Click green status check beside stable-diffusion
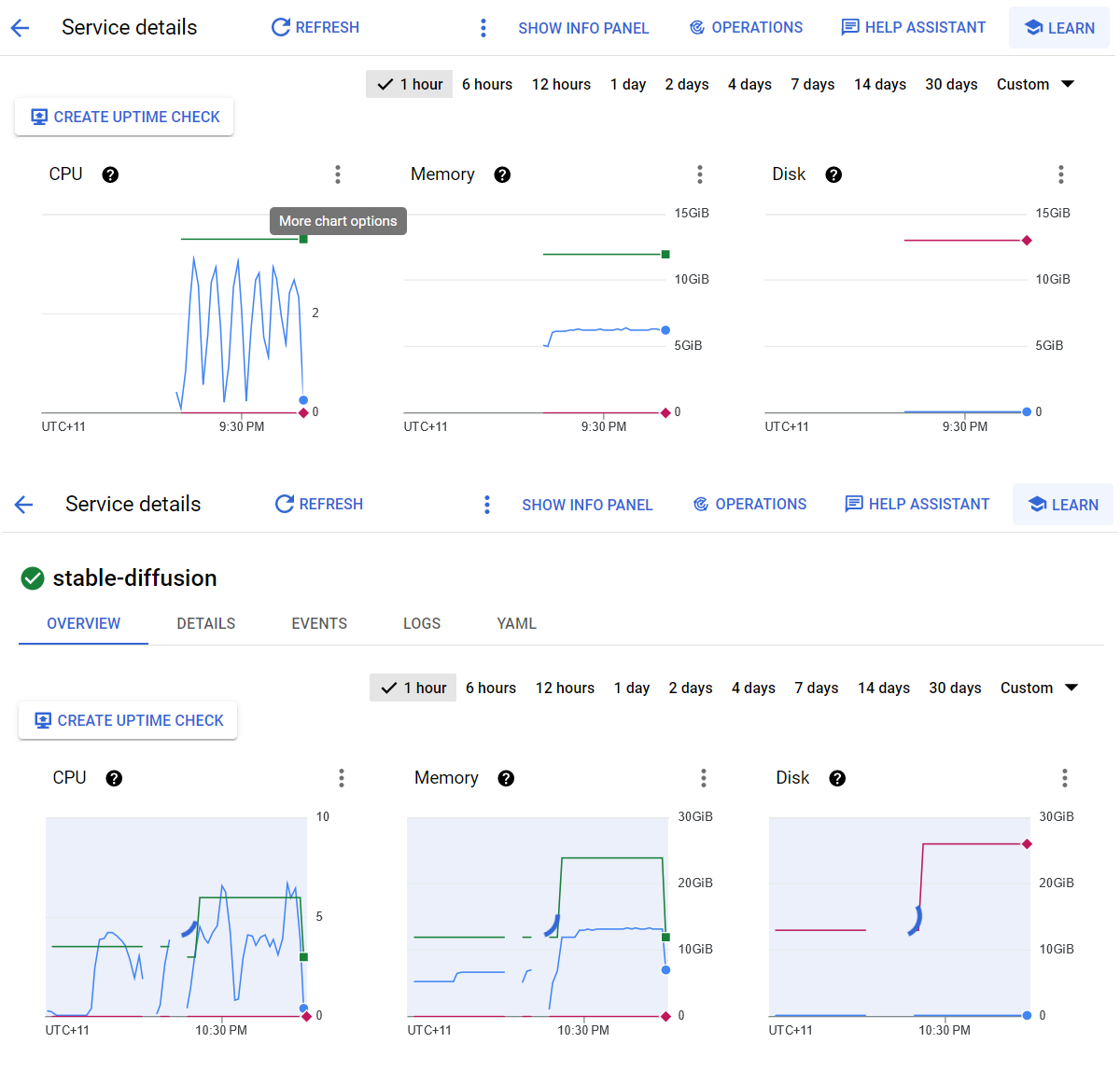 33,578
